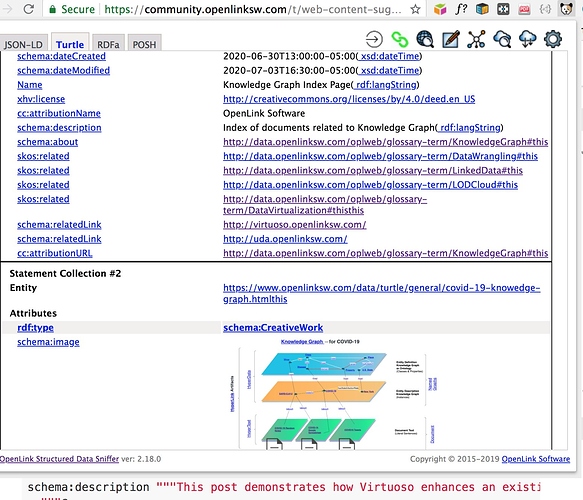Click the colorful cube extension icon

click(x=440, y=9)
